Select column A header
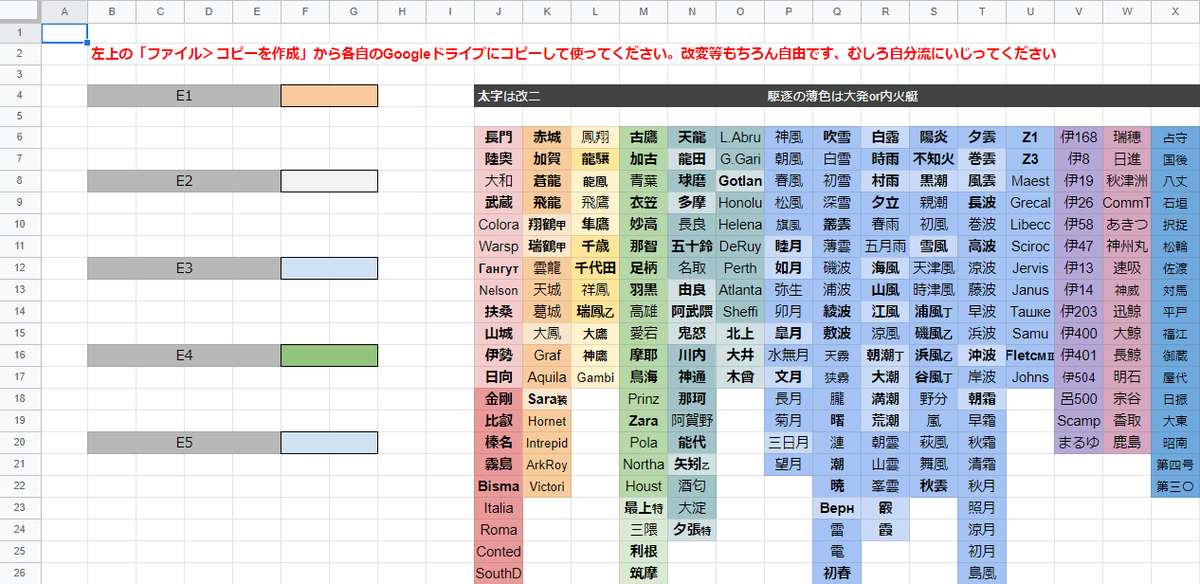1200x584 pixels. (x=64, y=10)
